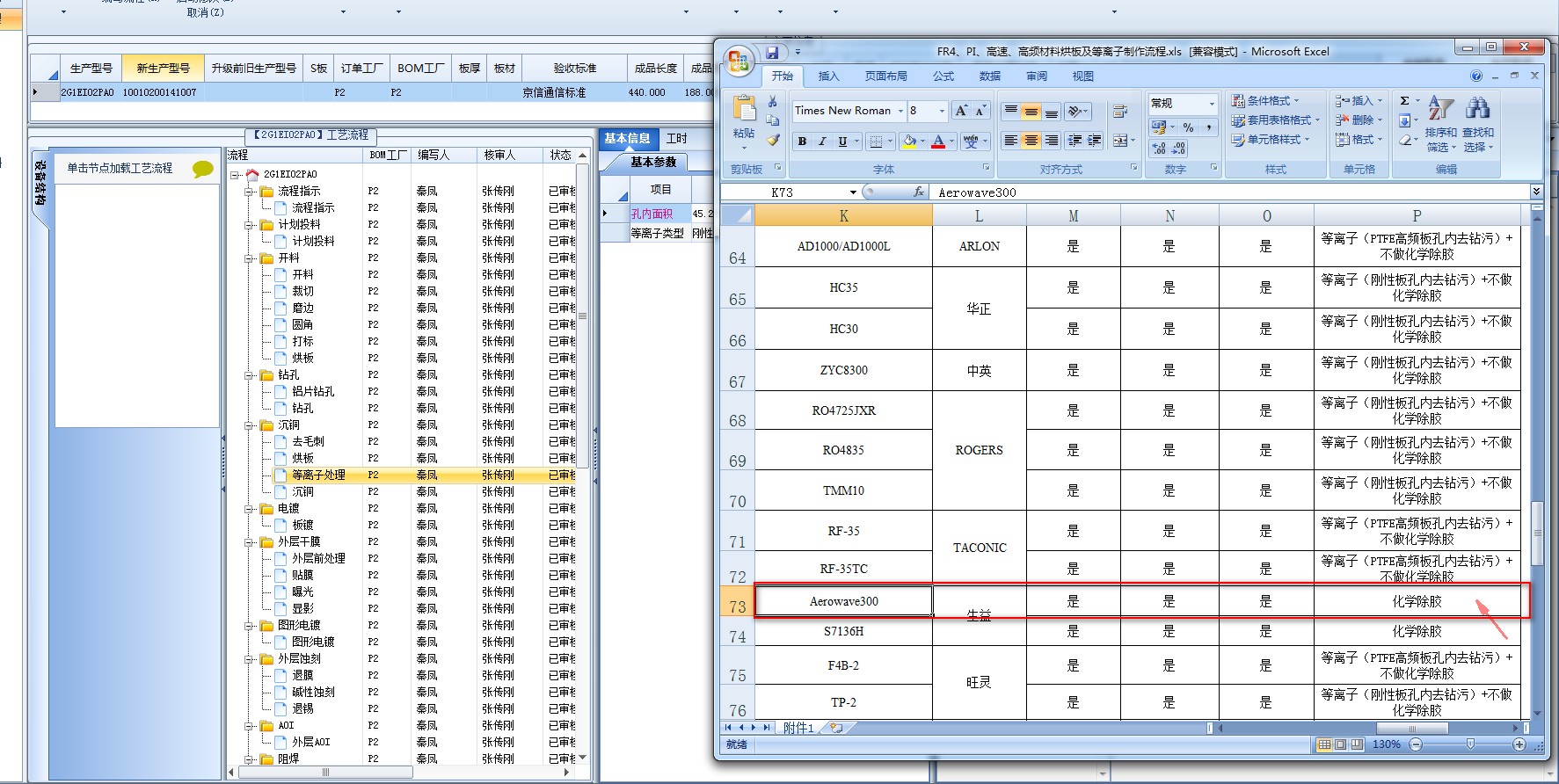Click the Increase Indent icon

coord(1095,141)
